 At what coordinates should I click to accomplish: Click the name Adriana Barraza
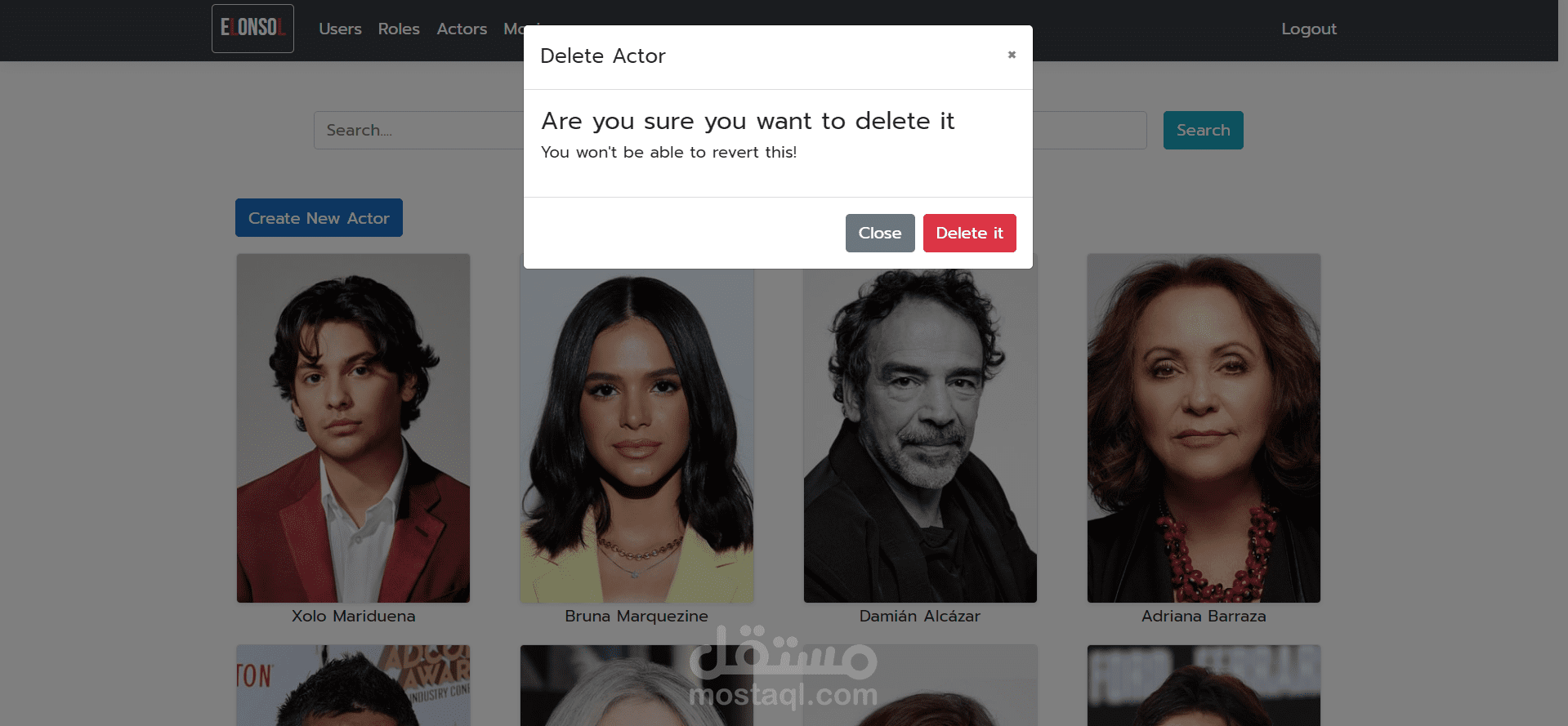coord(1204,616)
